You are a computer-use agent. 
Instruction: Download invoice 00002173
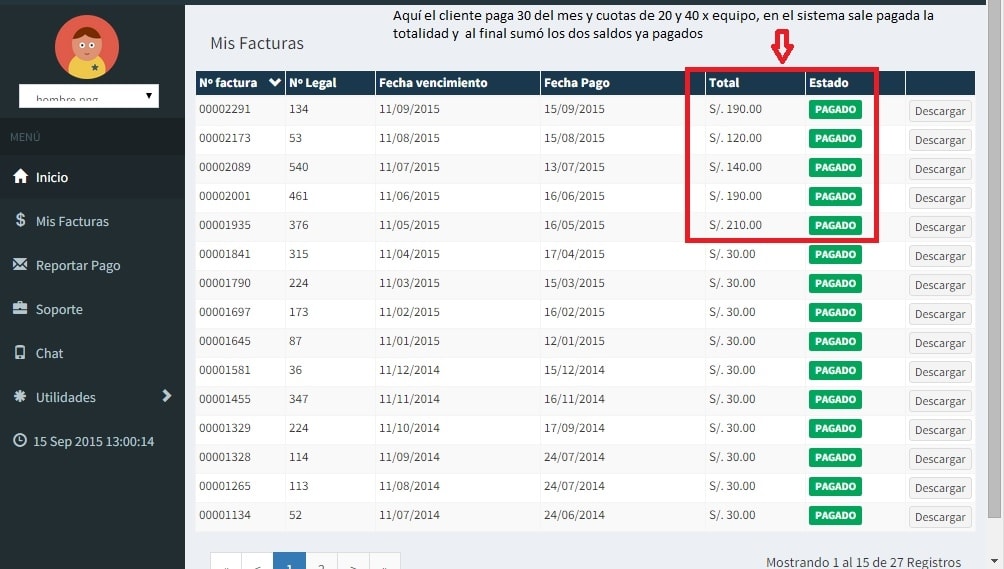(940, 140)
